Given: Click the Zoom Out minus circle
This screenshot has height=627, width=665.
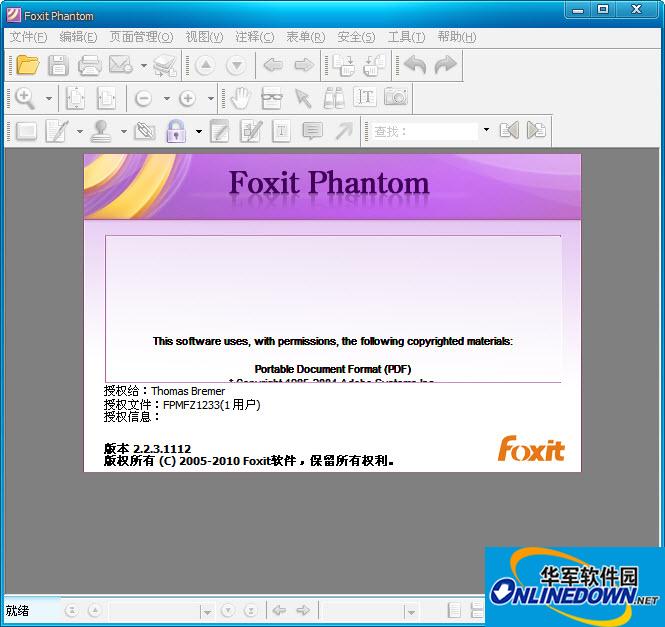Looking at the screenshot, I should pyautogui.click(x=143, y=98).
